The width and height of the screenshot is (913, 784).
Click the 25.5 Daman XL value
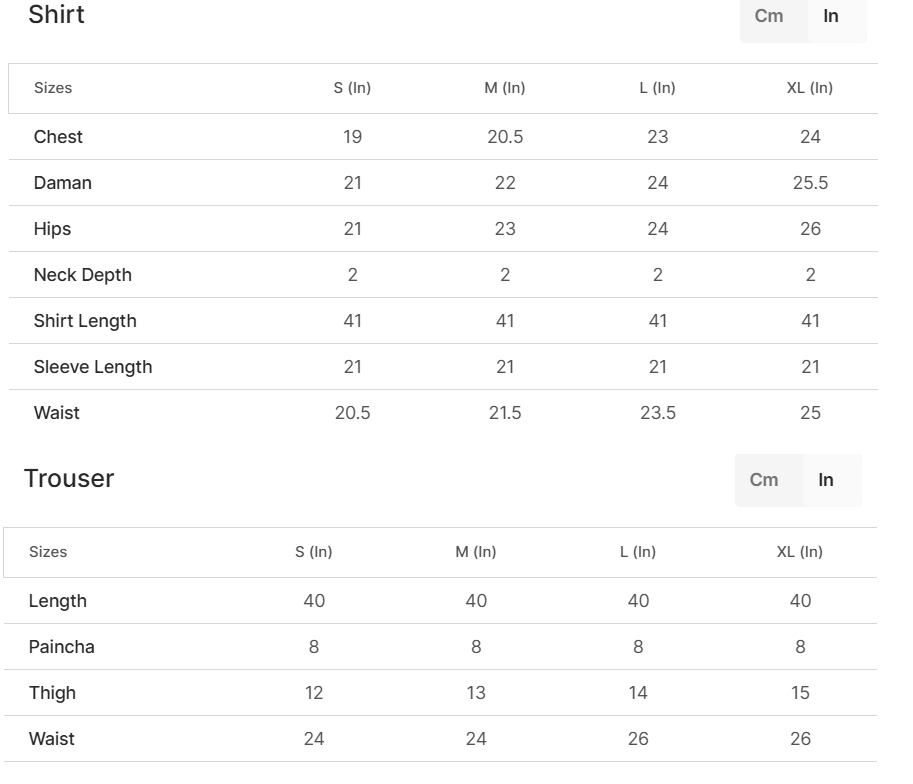811,183
